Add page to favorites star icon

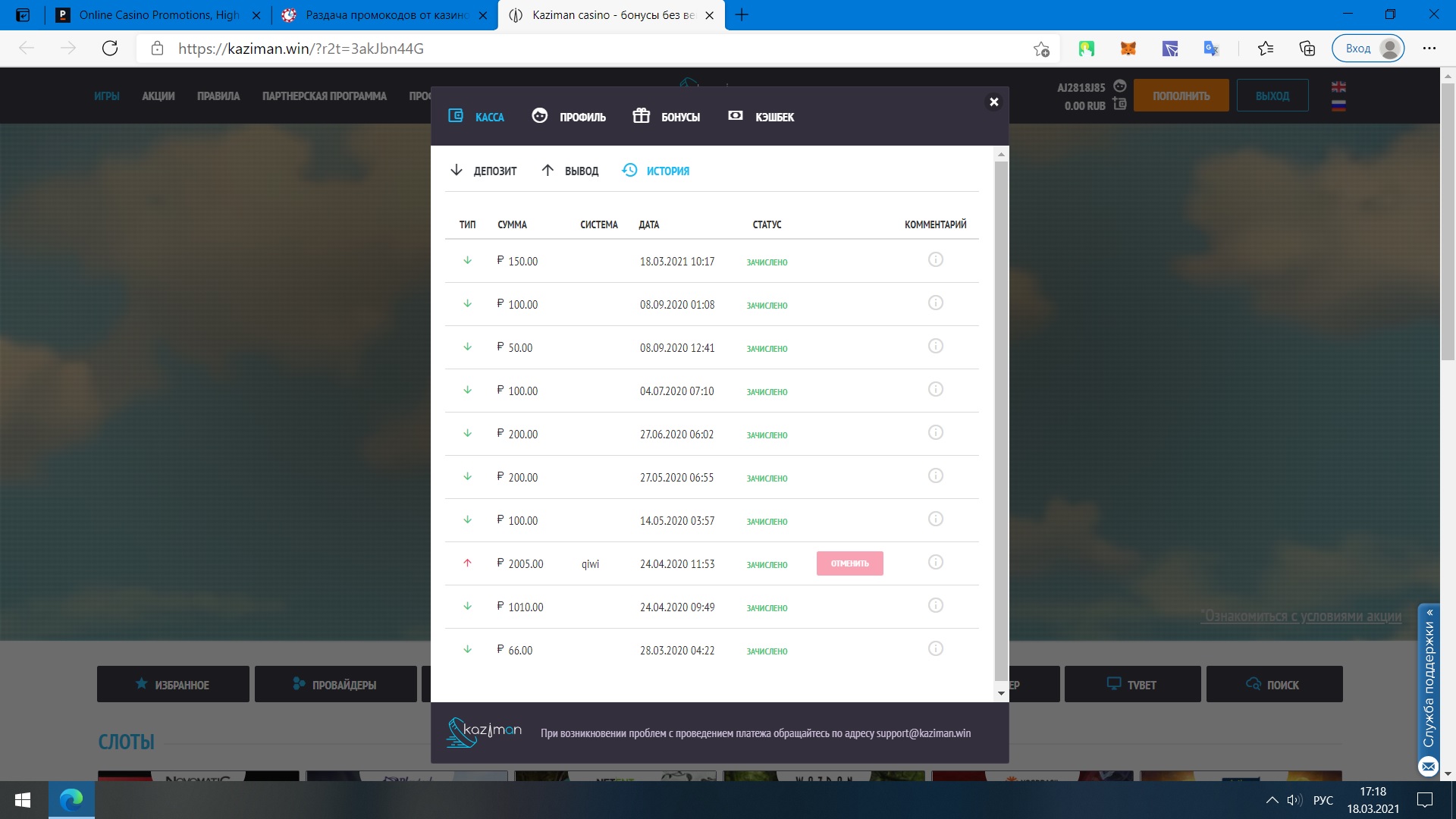coord(1041,49)
